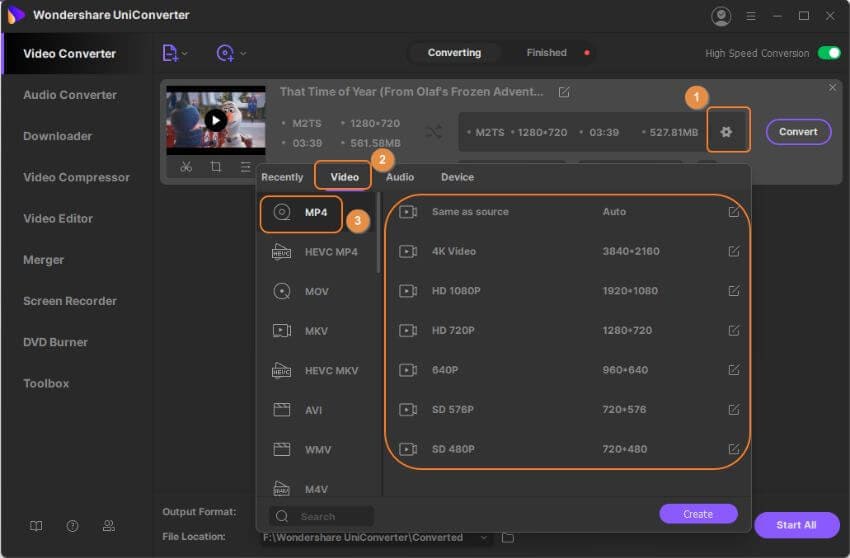Open Merger in sidebar

[x=43, y=260]
